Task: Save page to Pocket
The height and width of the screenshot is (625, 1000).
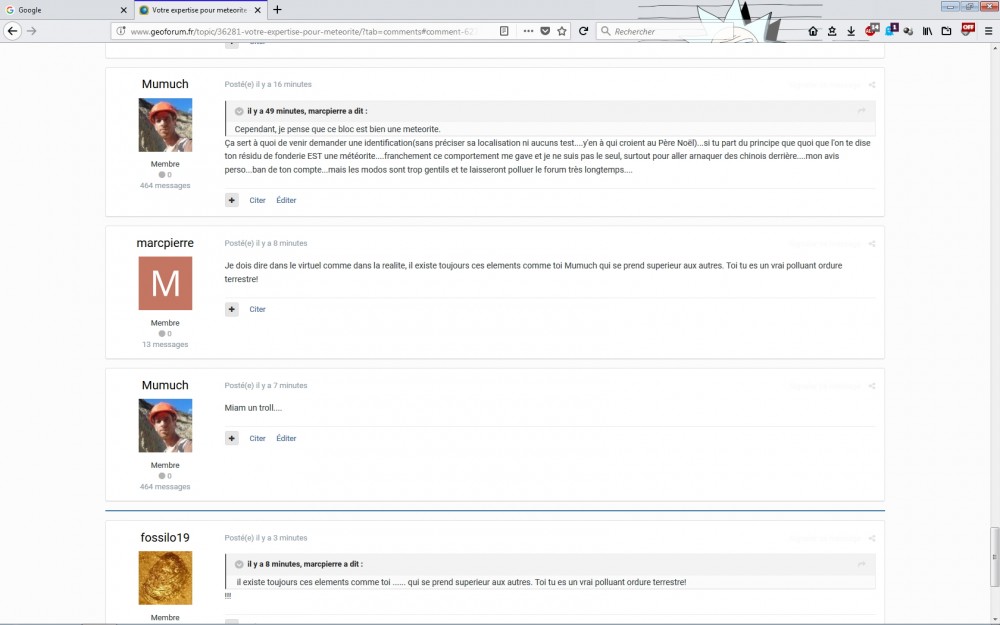Action: coord(545,31)
